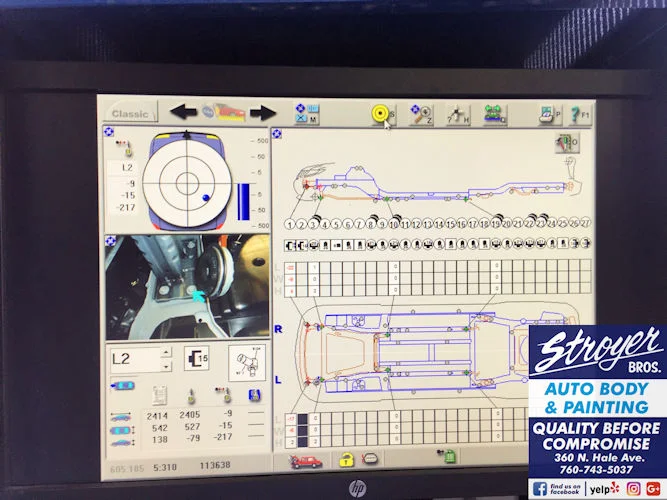Decrease the L2 point spinner
This screenshot has width=667, height=500.
(x=166, y=366)
